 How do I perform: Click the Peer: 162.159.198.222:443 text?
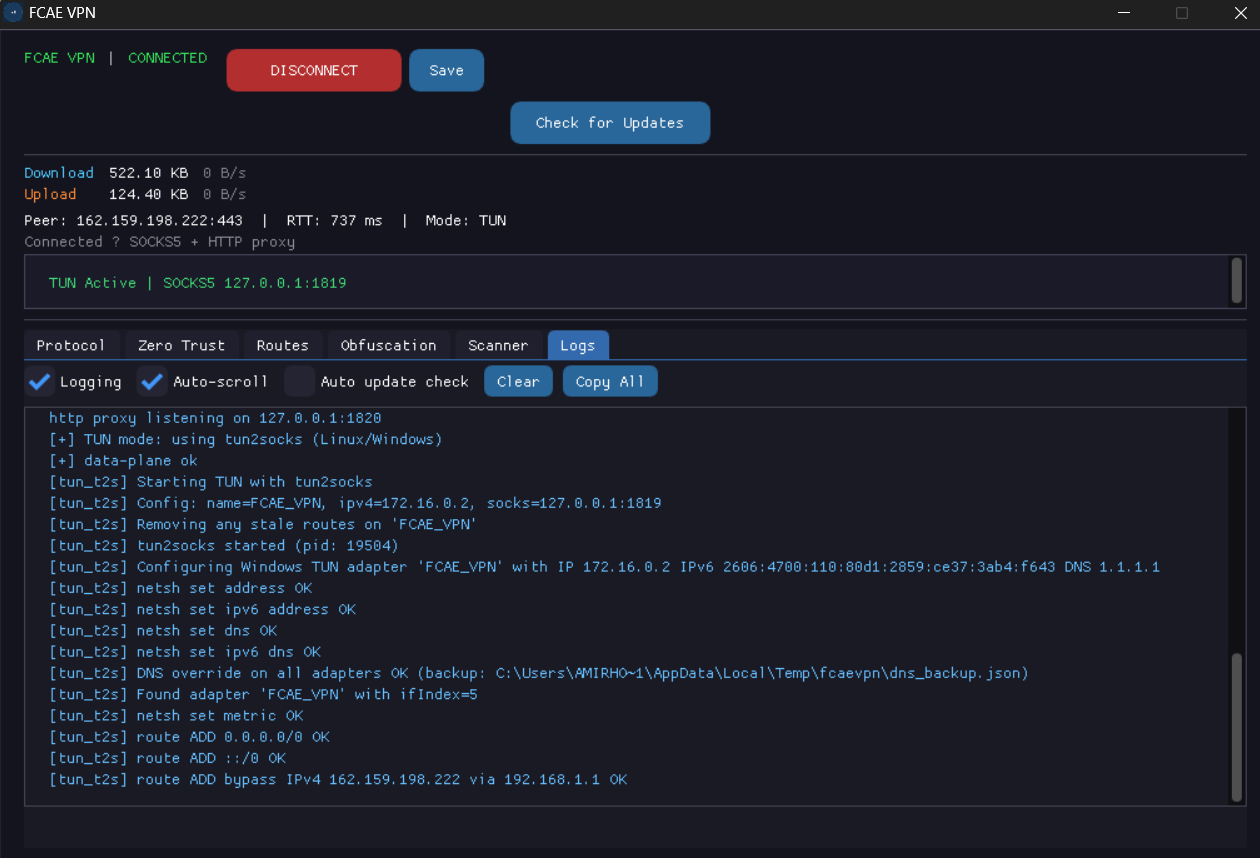point(133,220)
